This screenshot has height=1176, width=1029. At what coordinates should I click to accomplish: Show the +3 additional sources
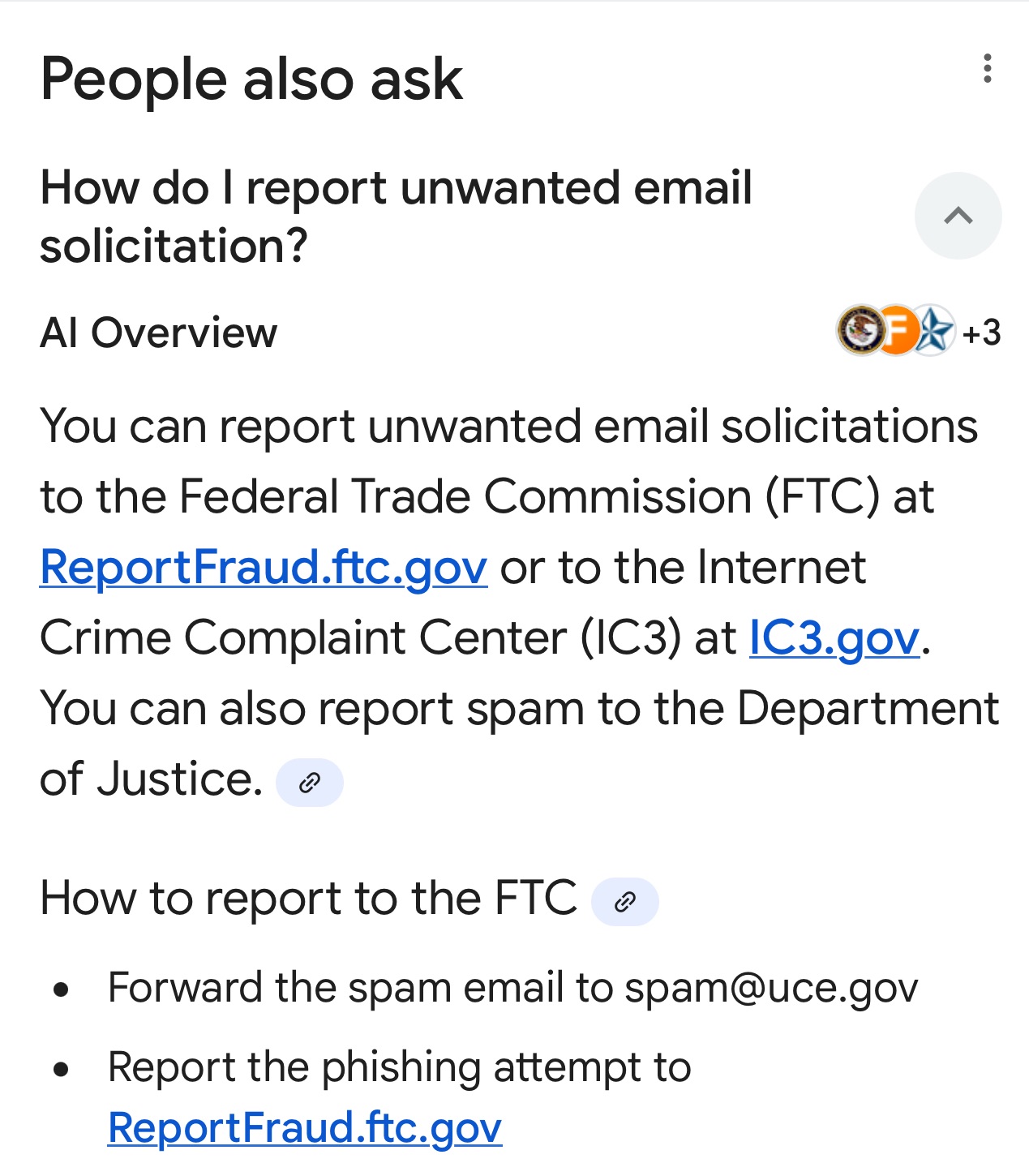(982, 333)
